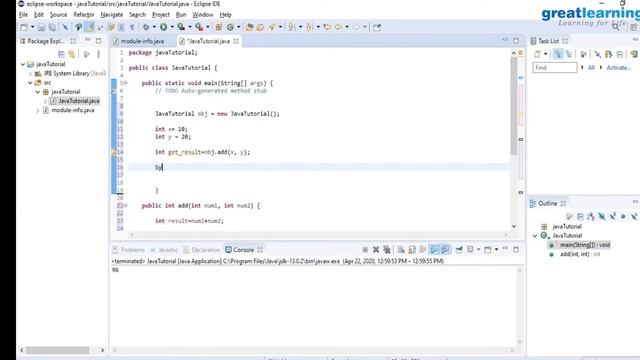Open the New file dropdown arrow
The image size is (640, 360).
point(32,27)
